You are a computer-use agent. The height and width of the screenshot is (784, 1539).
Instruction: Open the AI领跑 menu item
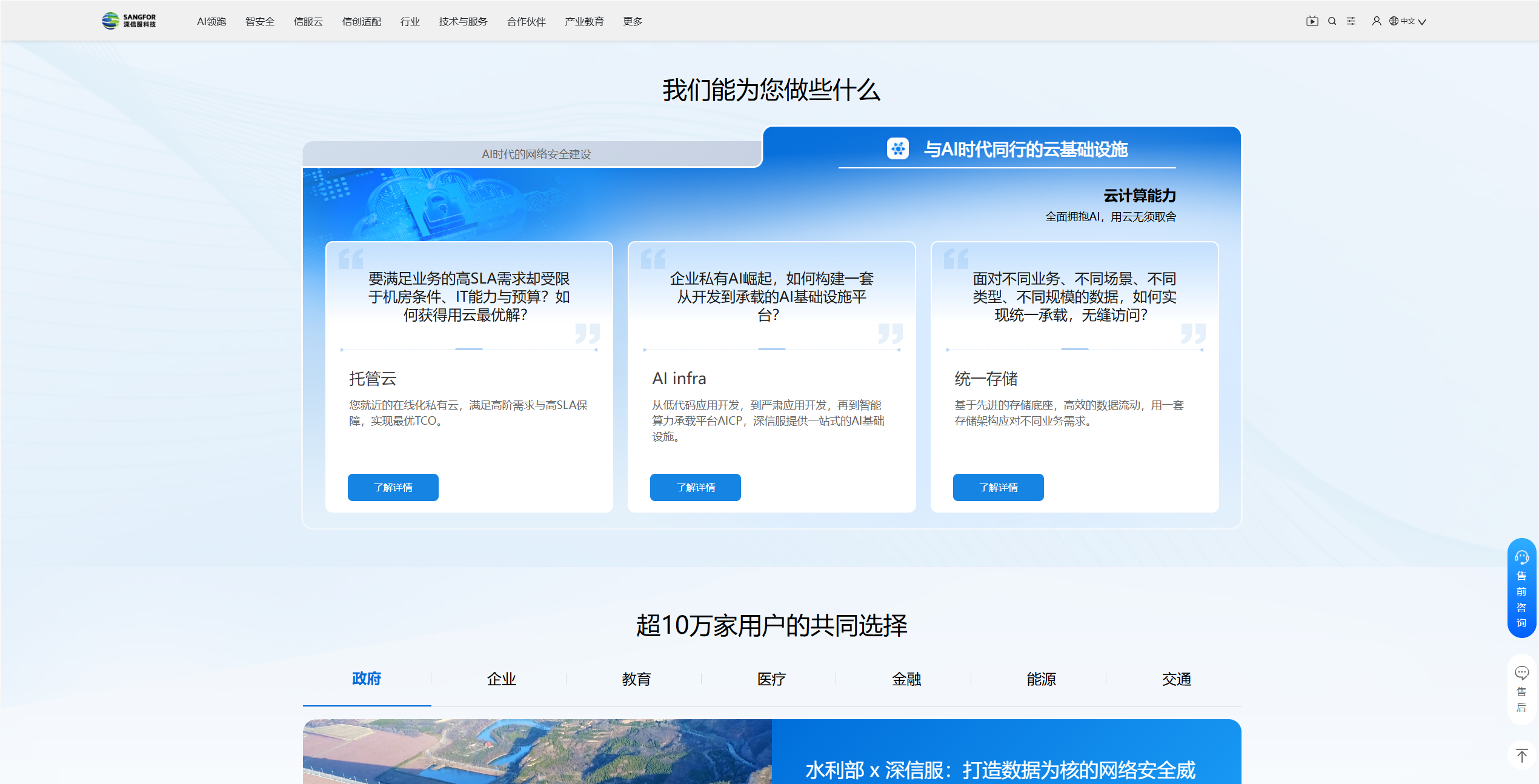tap(211, 21)
